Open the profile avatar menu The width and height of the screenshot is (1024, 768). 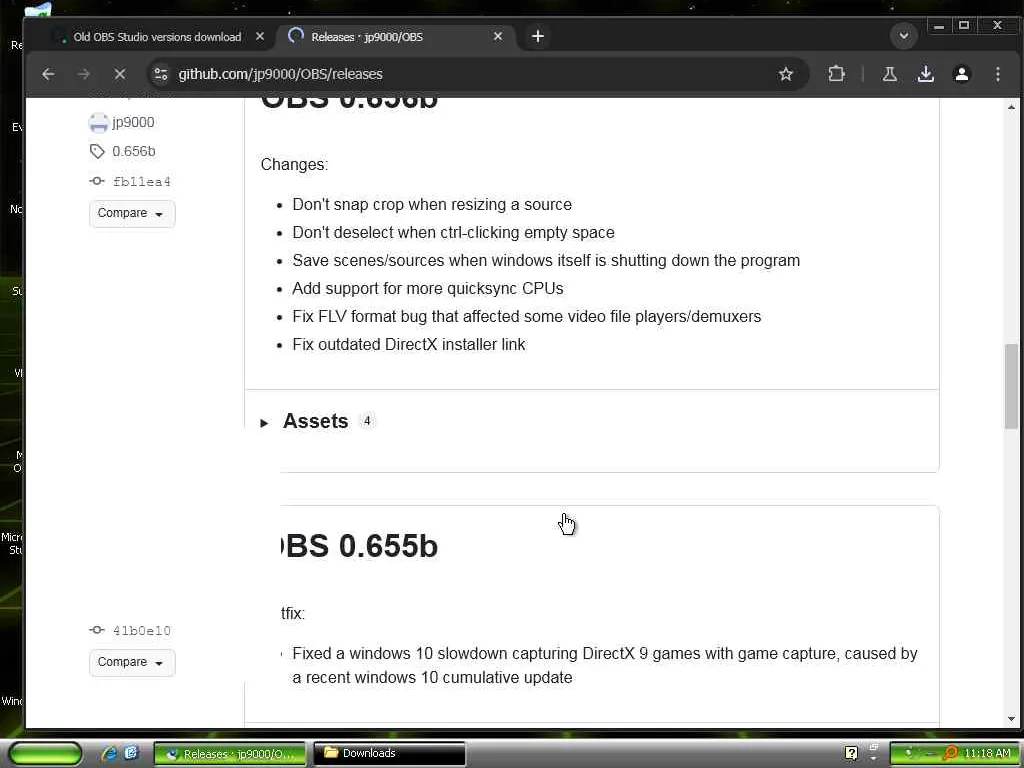pos(961,74)
